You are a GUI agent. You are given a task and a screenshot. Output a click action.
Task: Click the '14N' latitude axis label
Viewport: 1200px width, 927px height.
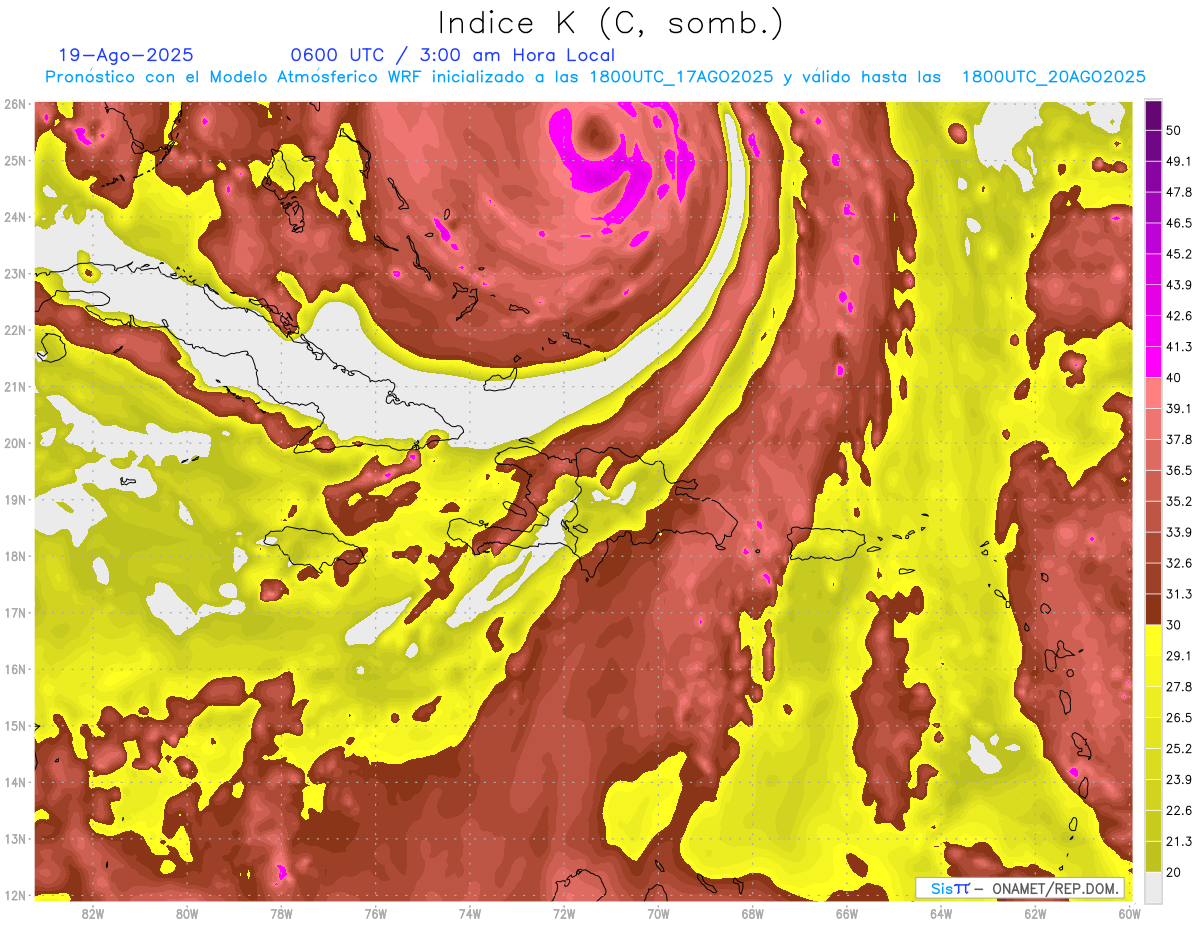14,782
